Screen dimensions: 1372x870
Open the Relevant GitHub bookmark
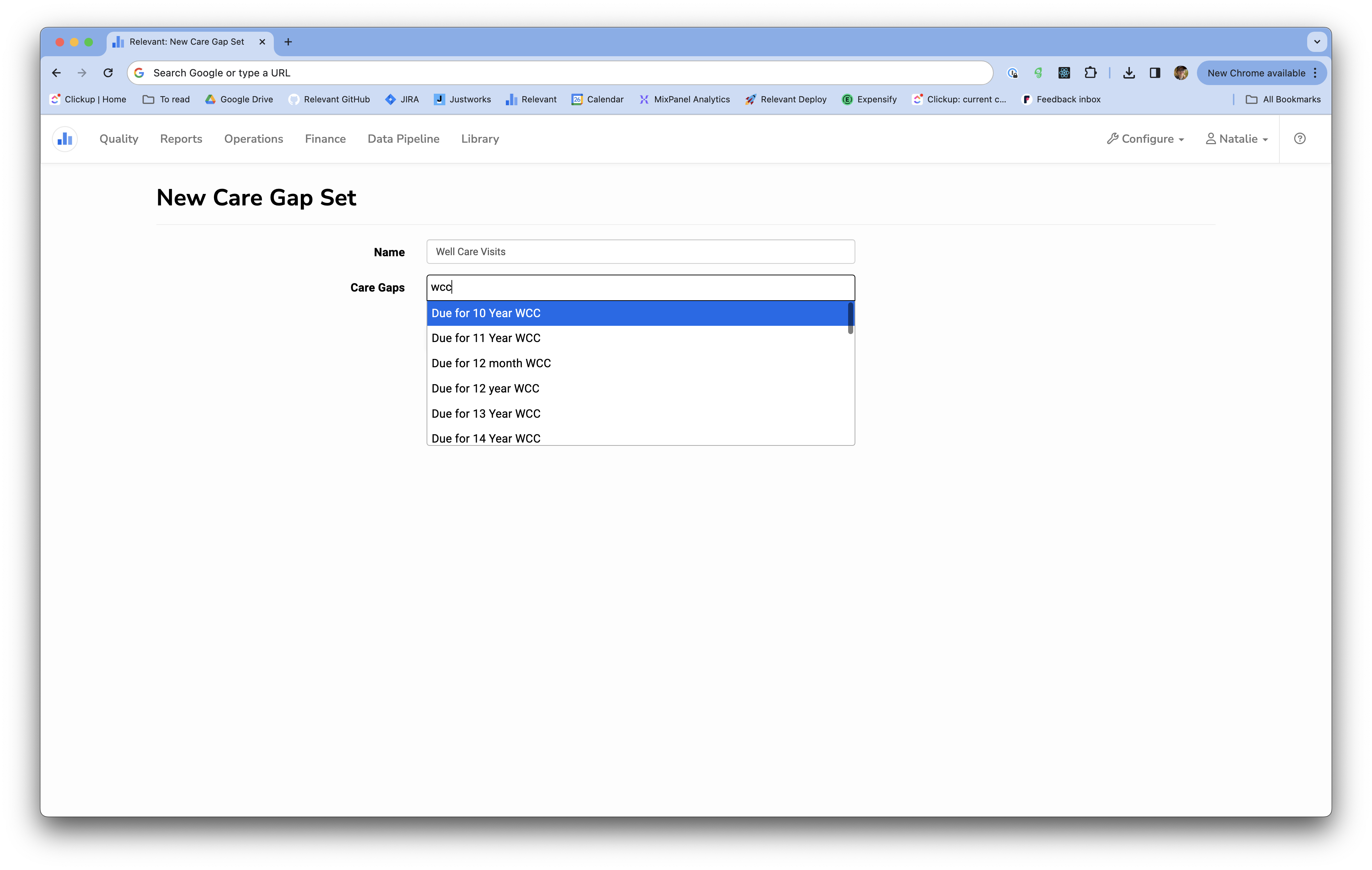pyautogui.click(x=329, y=99)
